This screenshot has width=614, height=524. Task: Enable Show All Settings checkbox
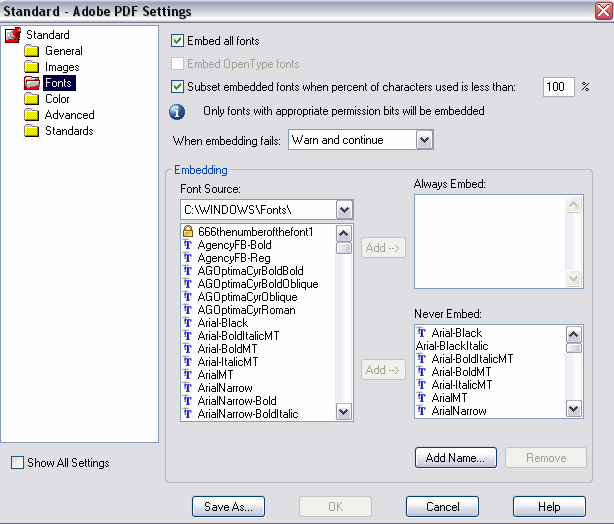point(17,463)
